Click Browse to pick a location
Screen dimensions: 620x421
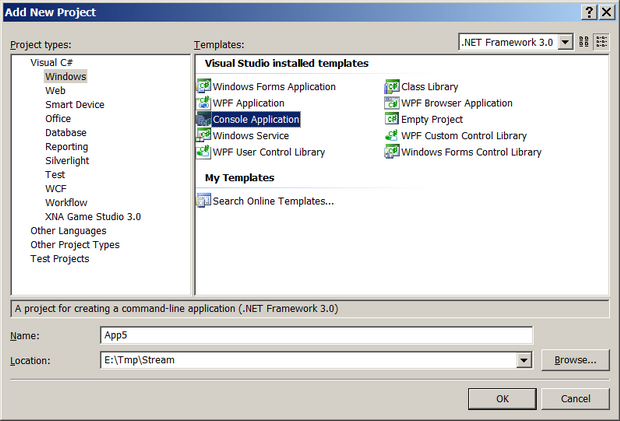(x=575, y=360)
